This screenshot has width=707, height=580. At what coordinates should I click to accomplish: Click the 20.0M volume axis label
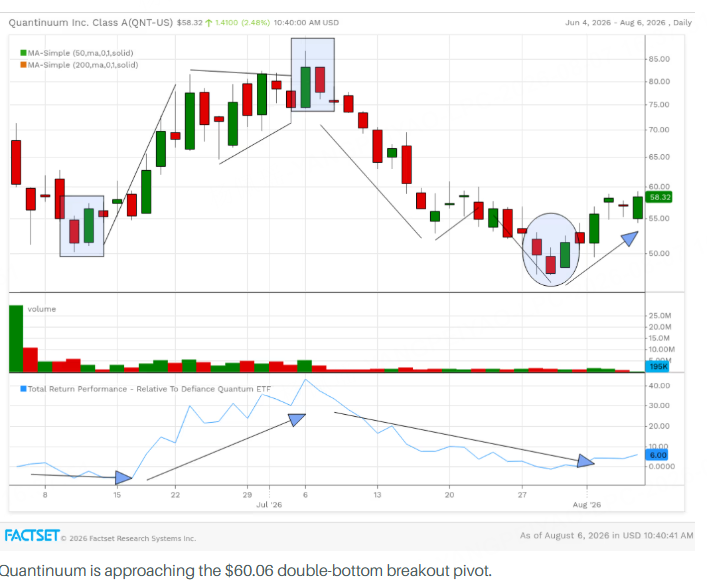660,327
